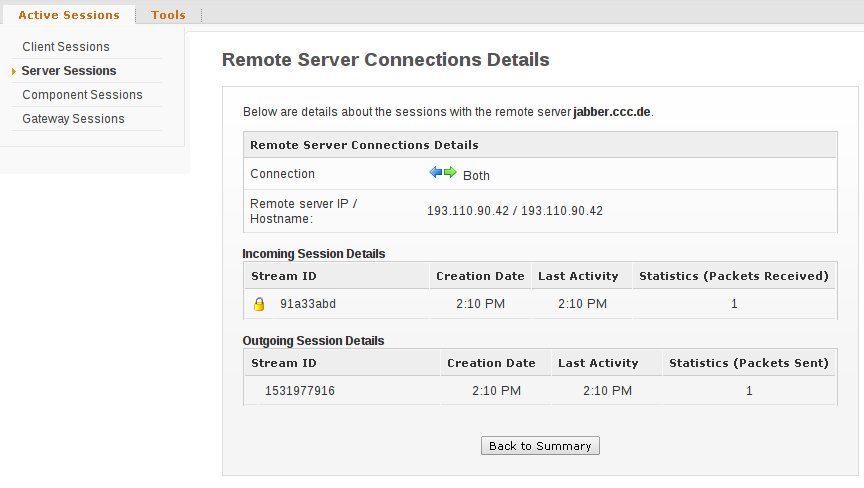The image size is (864, 488).
Task: Click incoming stream ID 91a33abd
Action: [x=307, y=304]
